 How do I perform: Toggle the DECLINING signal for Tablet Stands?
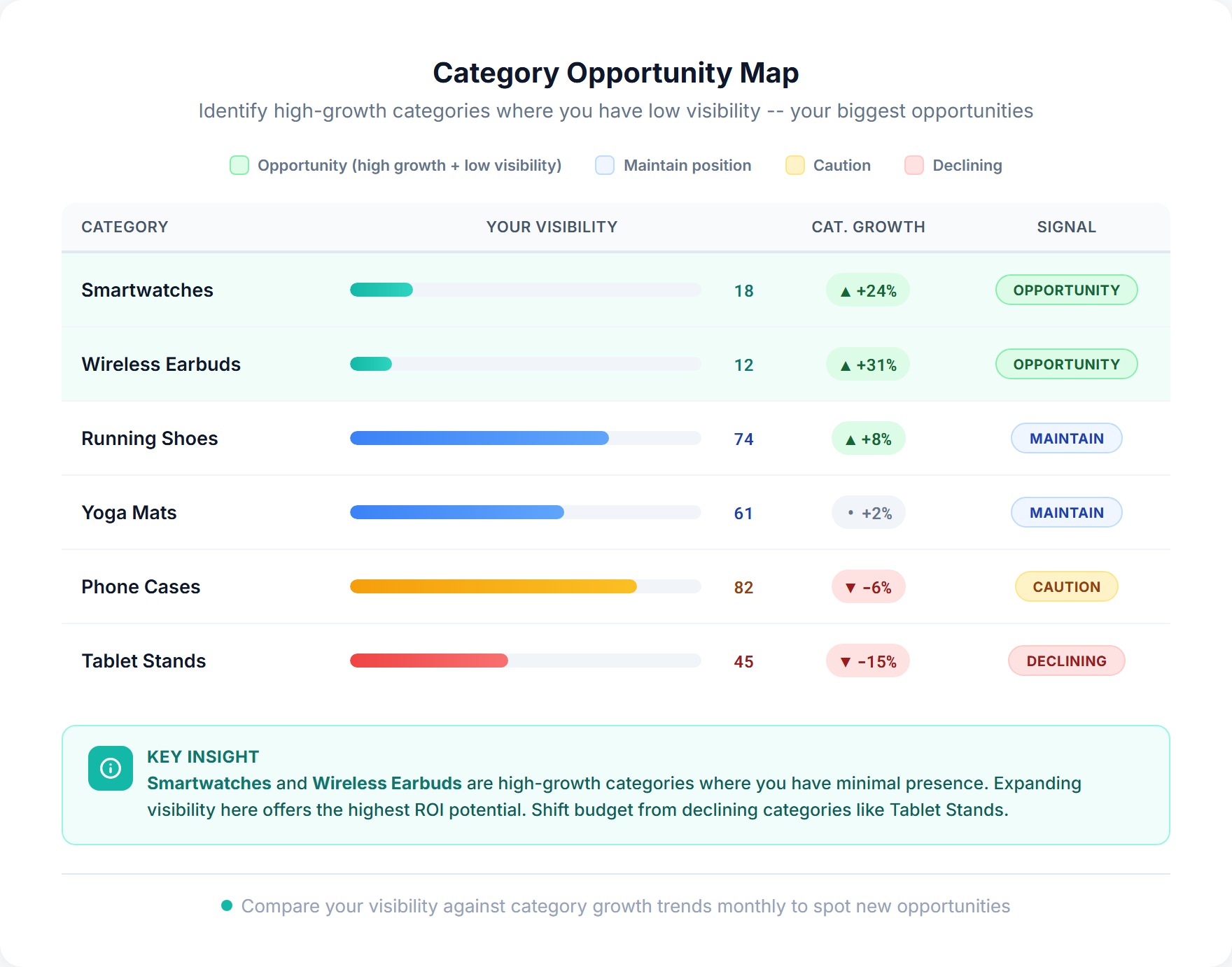1066,661
